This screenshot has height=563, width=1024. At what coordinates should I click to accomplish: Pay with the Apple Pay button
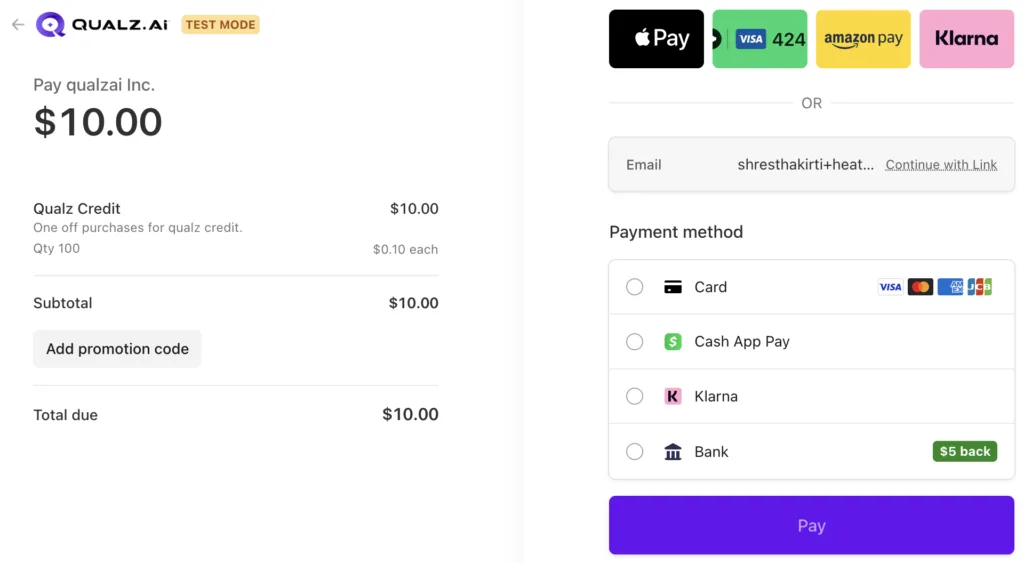(x=656, y=39)
